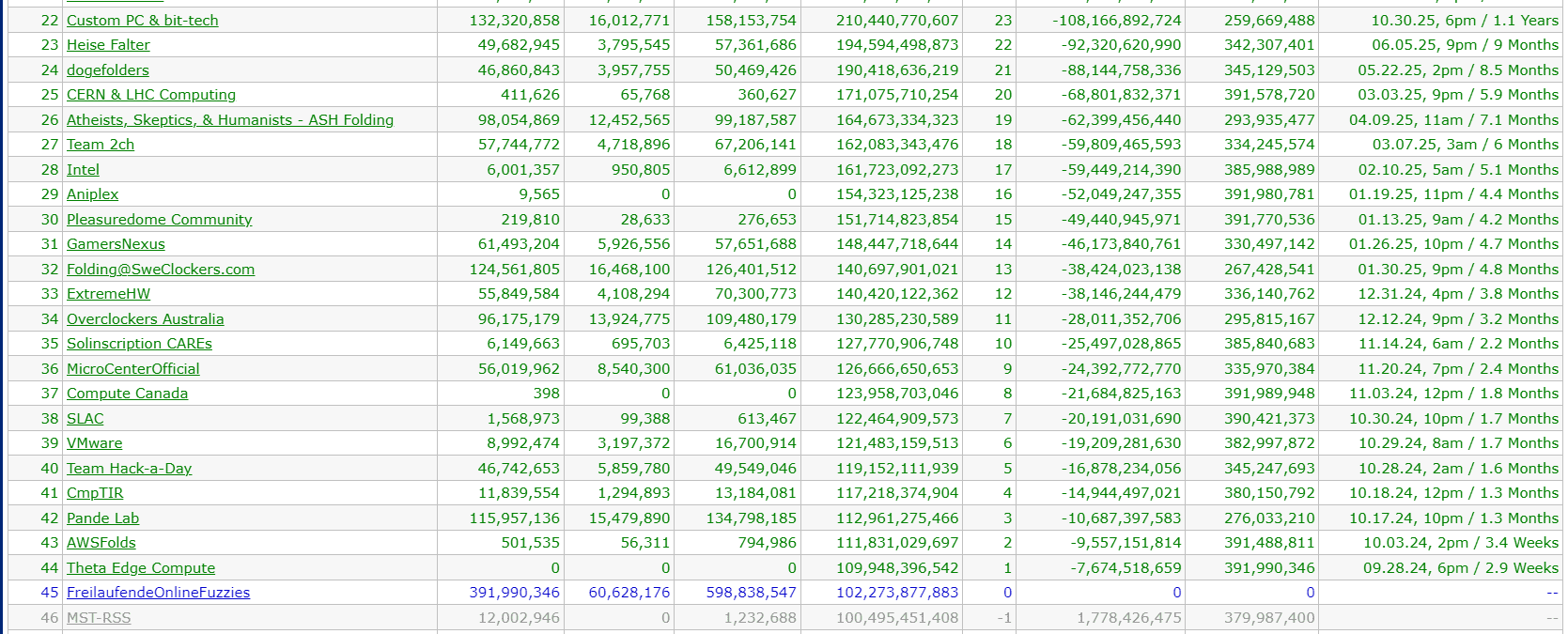The width and height of the screenshot is (1568, 634).
Task: Visit the Team Hack-a-Day link
Action: (130, 468)
